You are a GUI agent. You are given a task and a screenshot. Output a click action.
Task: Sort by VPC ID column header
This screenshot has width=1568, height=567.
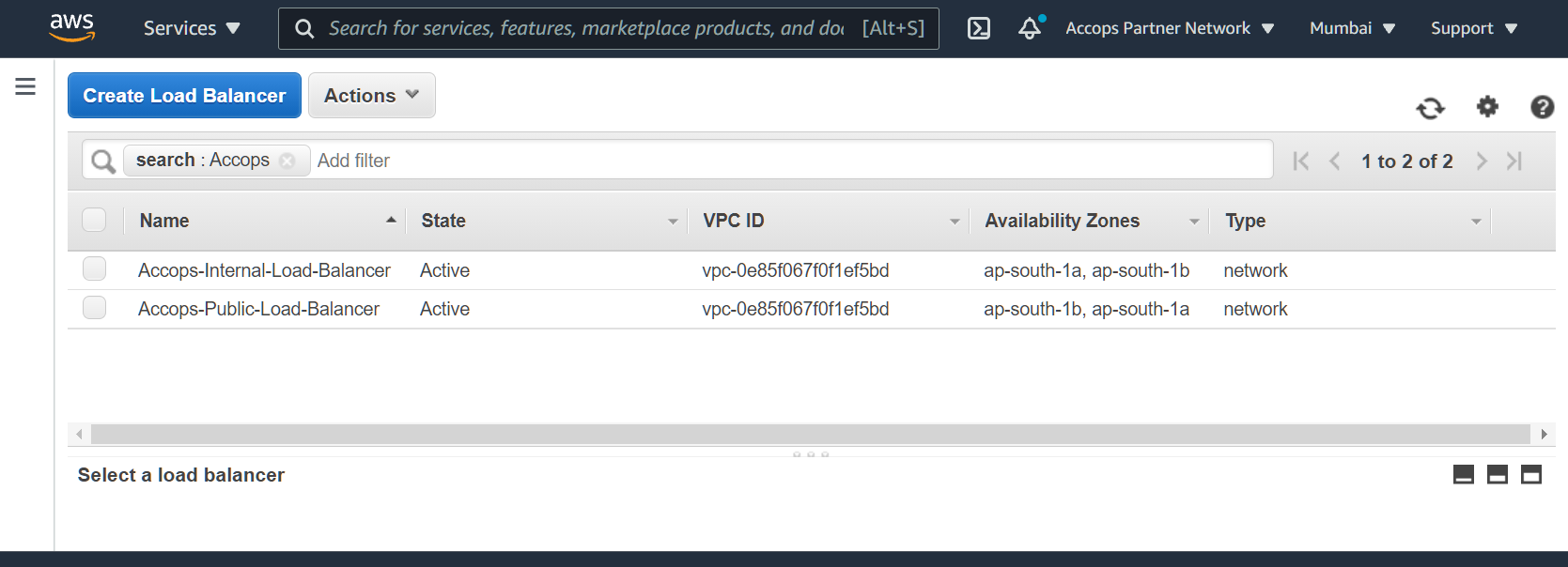click(x=829, y=221)
